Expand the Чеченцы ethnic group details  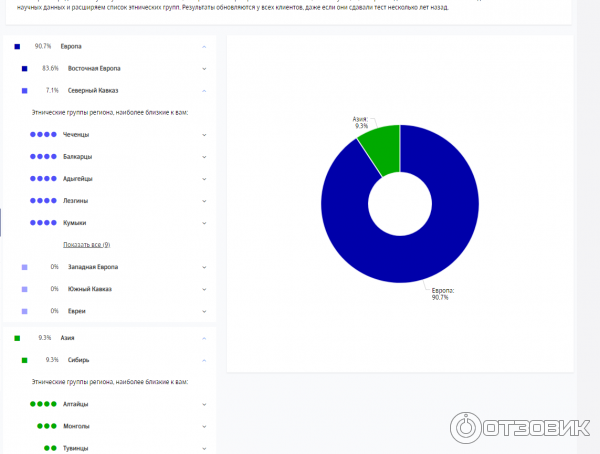204,134
